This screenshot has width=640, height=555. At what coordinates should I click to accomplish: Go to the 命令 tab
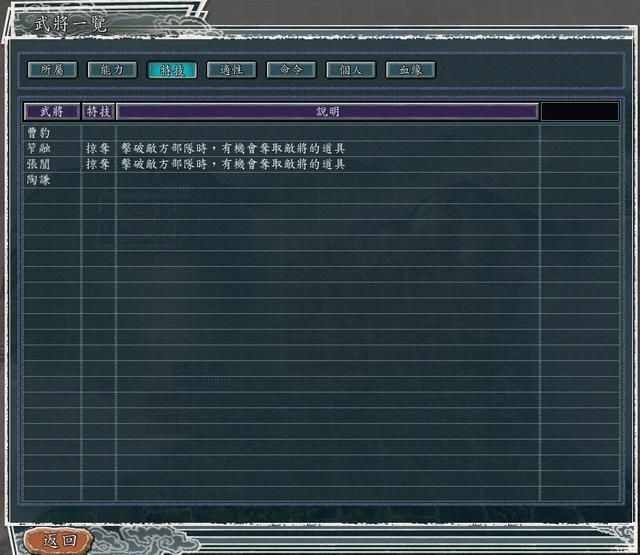tap(291, 70)
